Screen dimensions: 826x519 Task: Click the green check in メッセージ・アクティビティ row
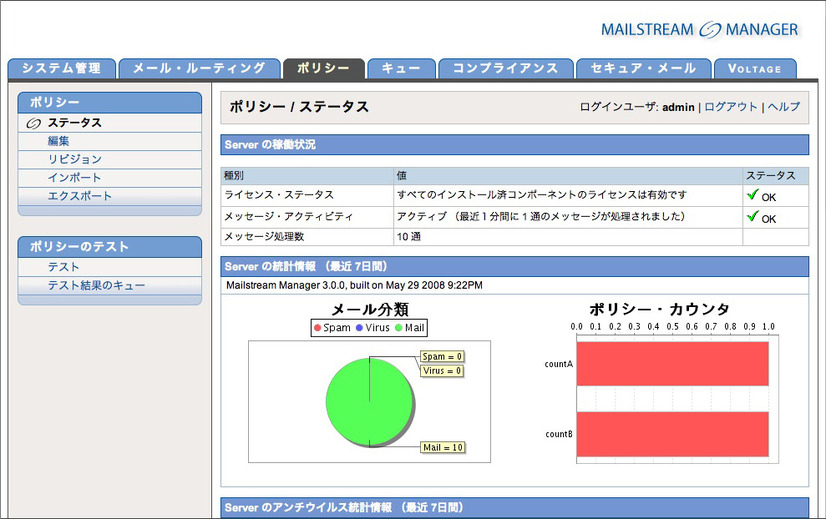[752, 216]
